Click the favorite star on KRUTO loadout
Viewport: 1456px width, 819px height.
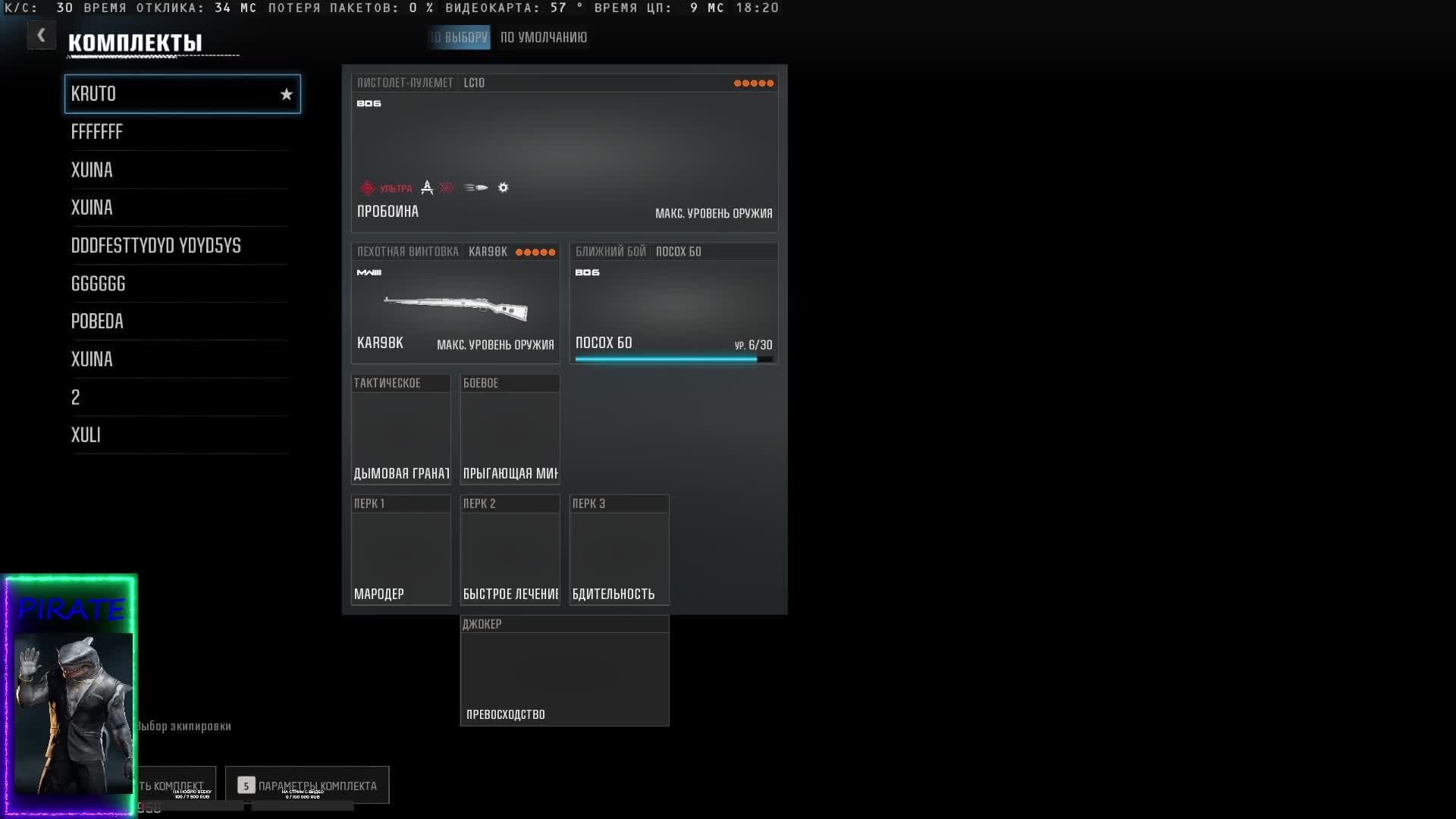point(286,94)
